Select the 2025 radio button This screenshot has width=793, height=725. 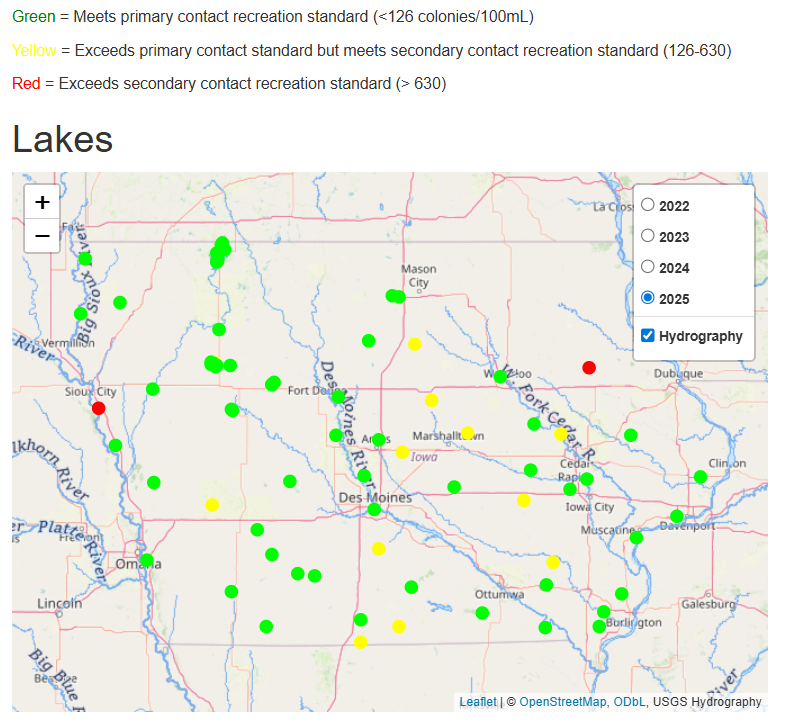click(648, 297)
